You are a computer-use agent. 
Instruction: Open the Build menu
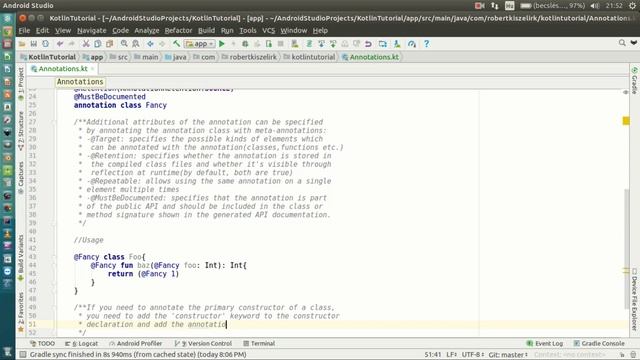pos(207,31)
